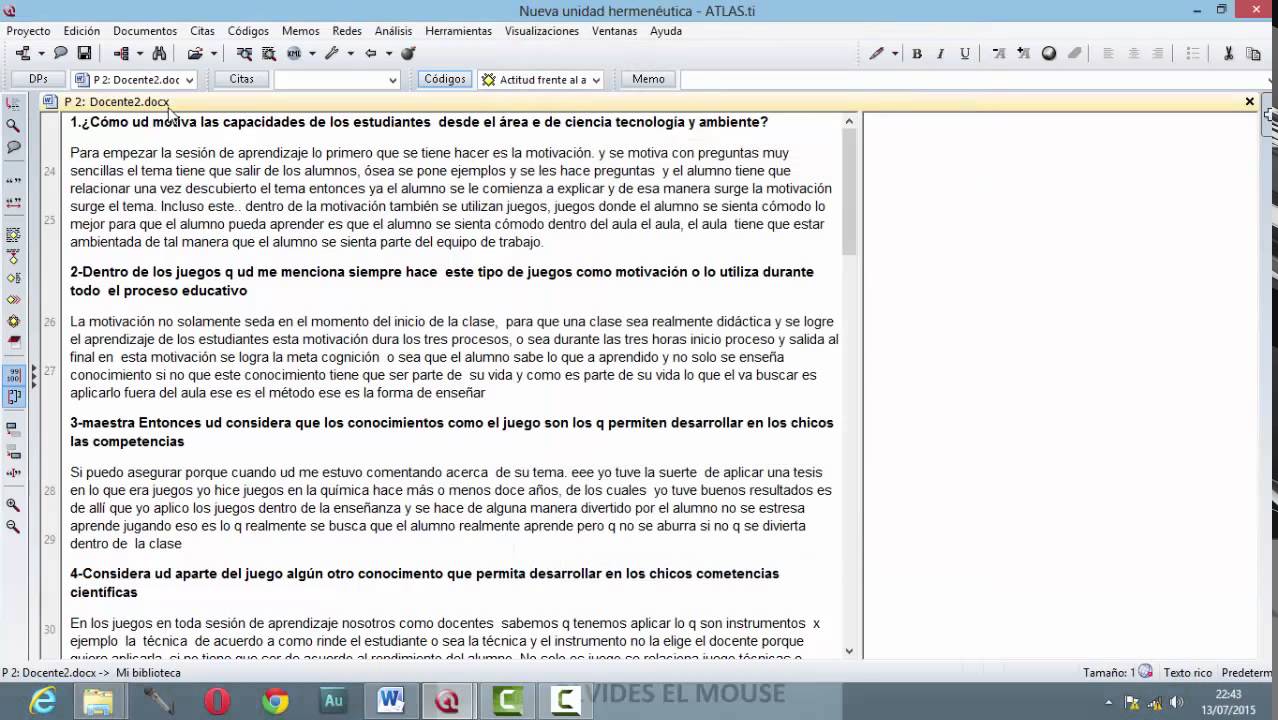The height and width of the screenshot is (720, 1278).
Task: Toggle italic text formatting
Action: tap(940, 54)
